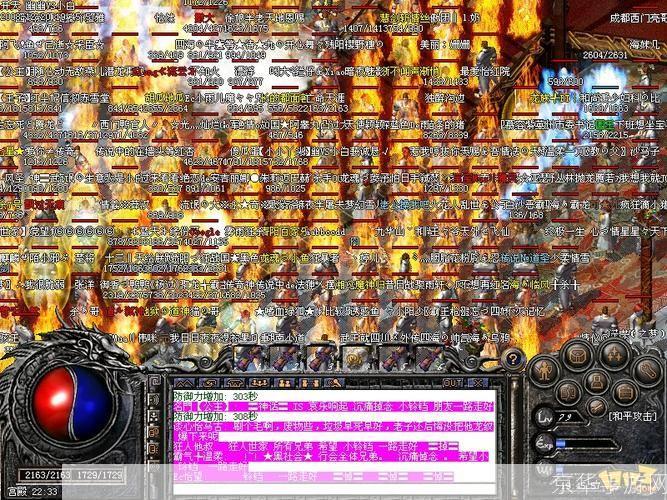Click the magenta chat line with ★黑社会★
This screenshot has height=500, width=667.
(x=331, y=456)
